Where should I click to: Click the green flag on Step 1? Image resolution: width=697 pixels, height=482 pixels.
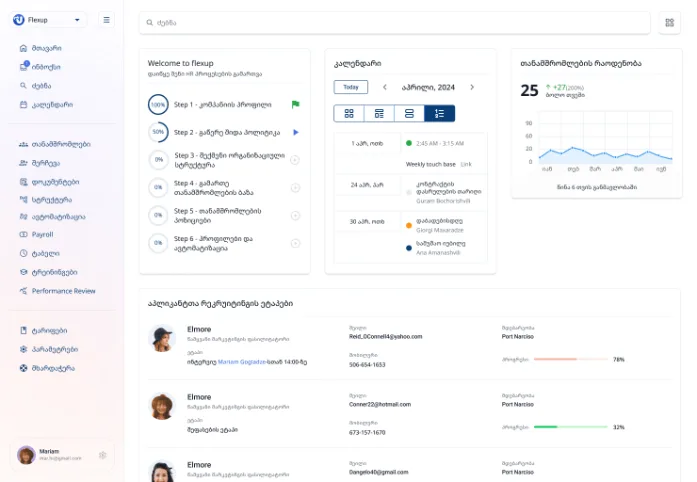(295, 104)
